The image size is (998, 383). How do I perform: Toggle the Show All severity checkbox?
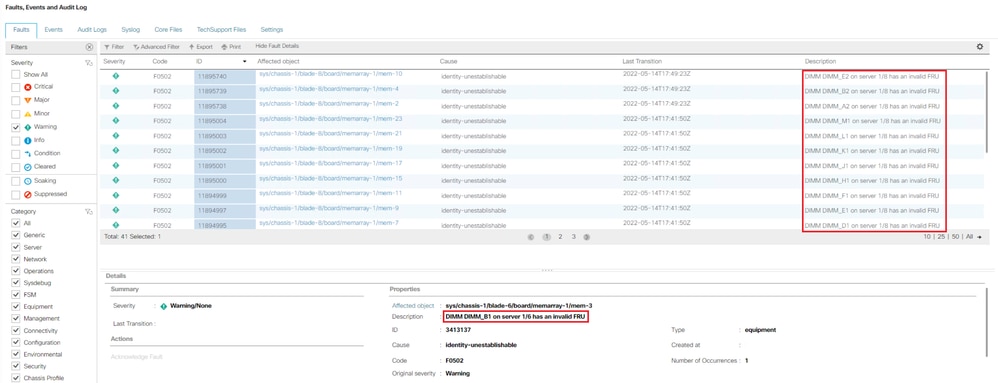pyautogui.click(x=16, y=74)
